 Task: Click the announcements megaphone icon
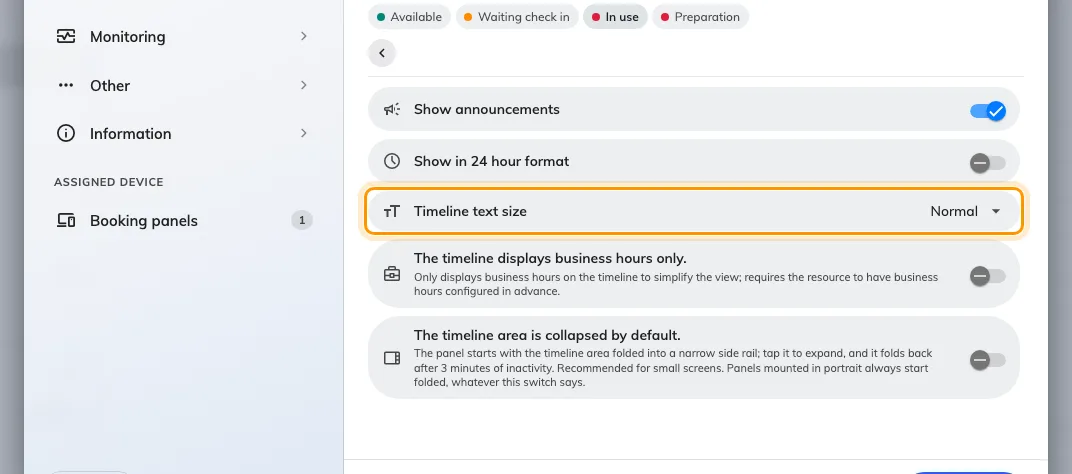(x=392, y=109)
